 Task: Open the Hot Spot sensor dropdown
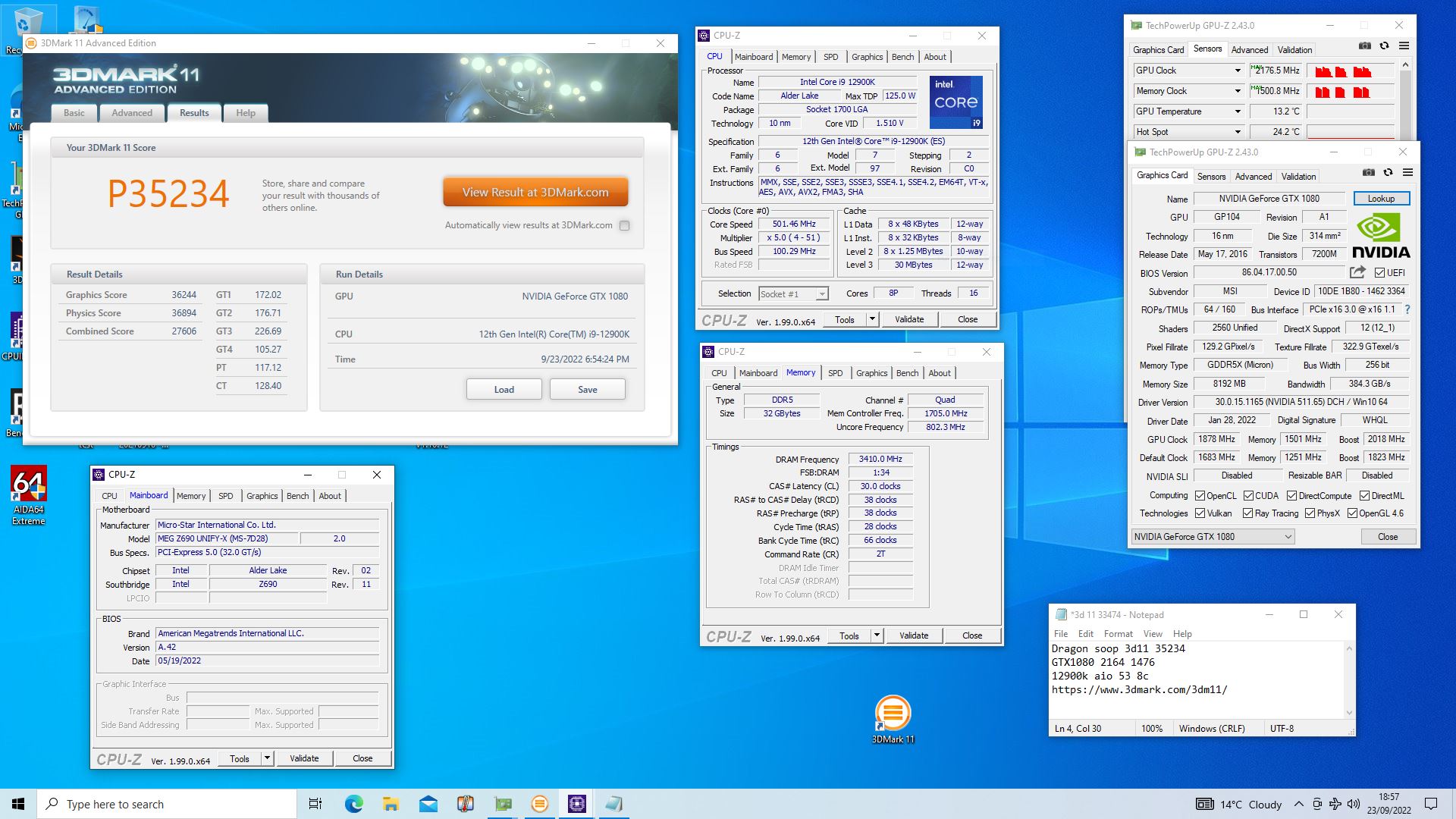point(1238,132)
